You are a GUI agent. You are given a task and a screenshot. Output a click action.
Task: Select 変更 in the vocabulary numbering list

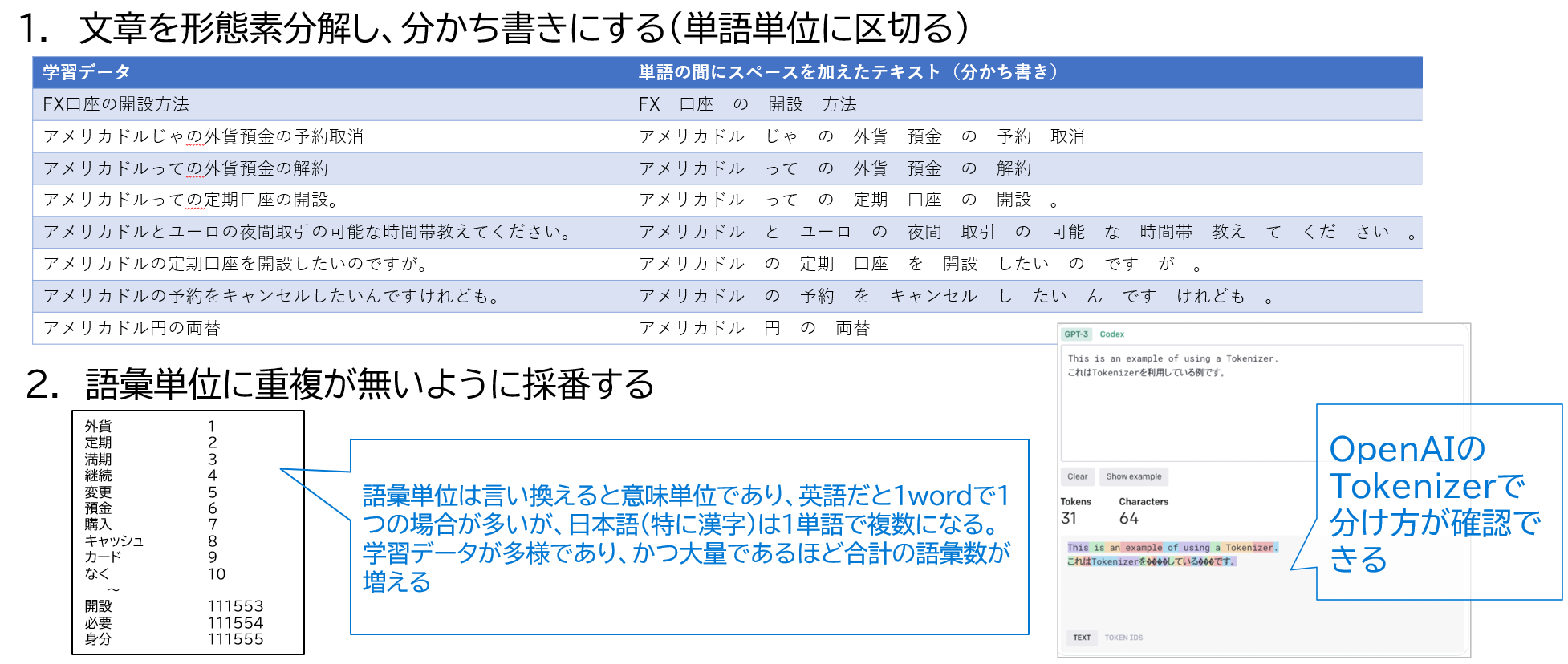coord(99,492)
